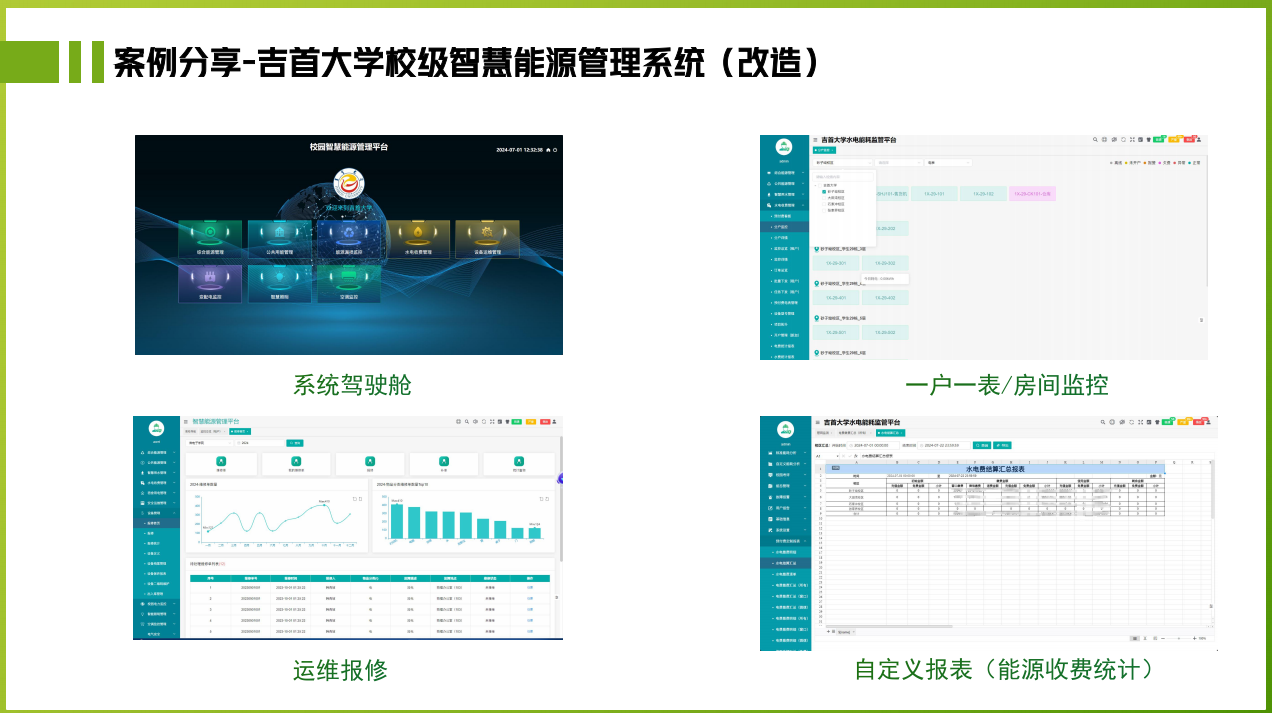
Task: Uncheck the 砂子坳校区 checkbox in the campus tree
Action: click(824, 191)
